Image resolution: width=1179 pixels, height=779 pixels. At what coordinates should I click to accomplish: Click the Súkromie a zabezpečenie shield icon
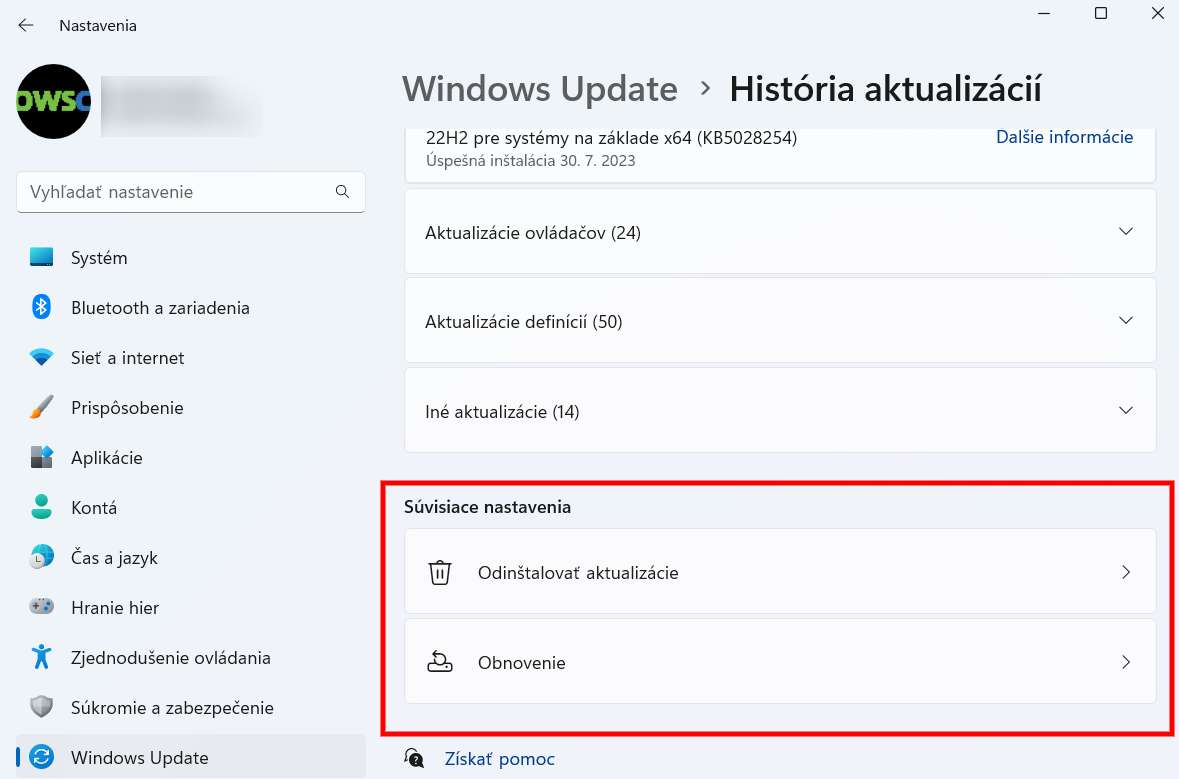click(x=41, y=707)
